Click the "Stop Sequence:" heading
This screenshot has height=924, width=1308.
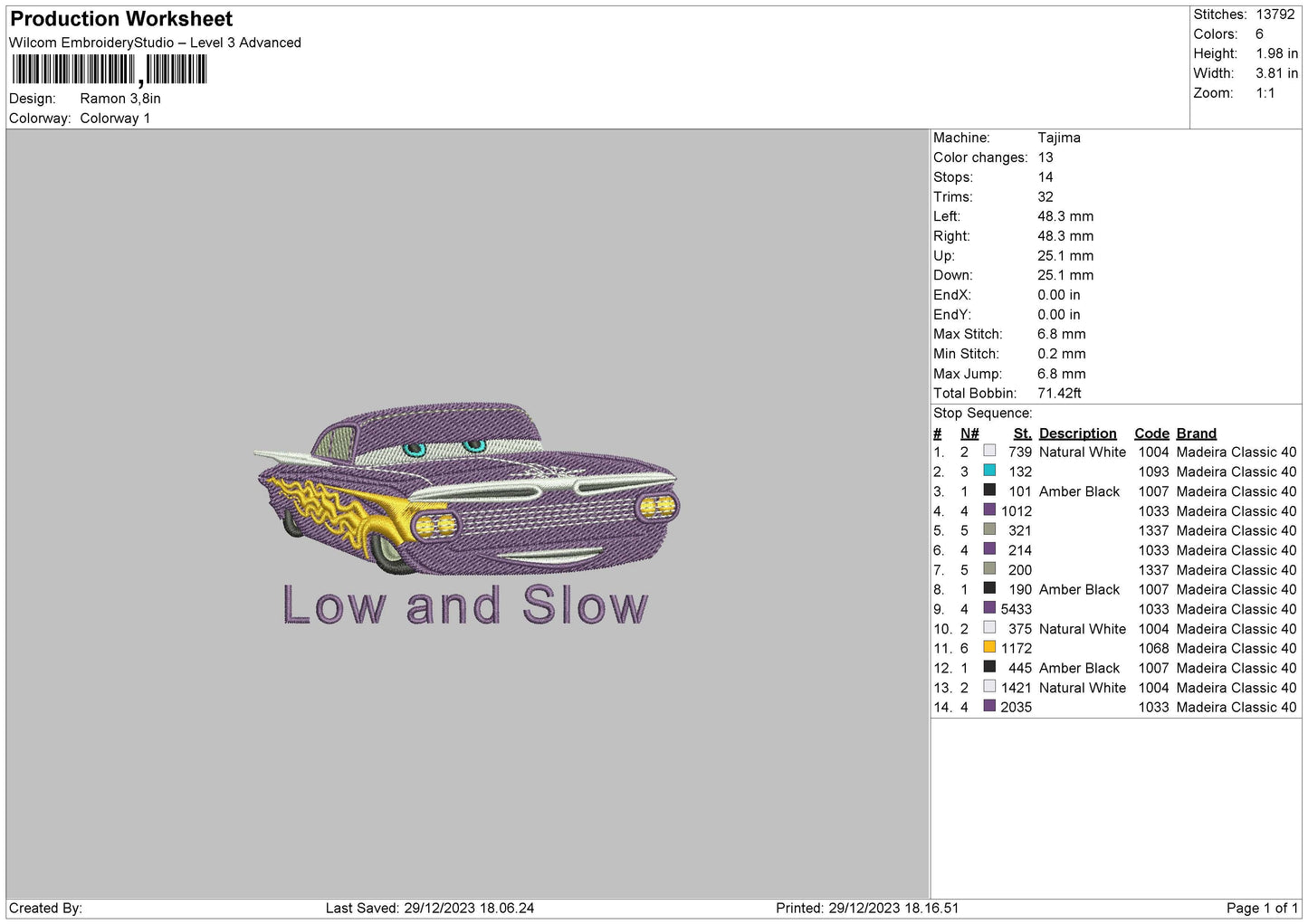983,414
